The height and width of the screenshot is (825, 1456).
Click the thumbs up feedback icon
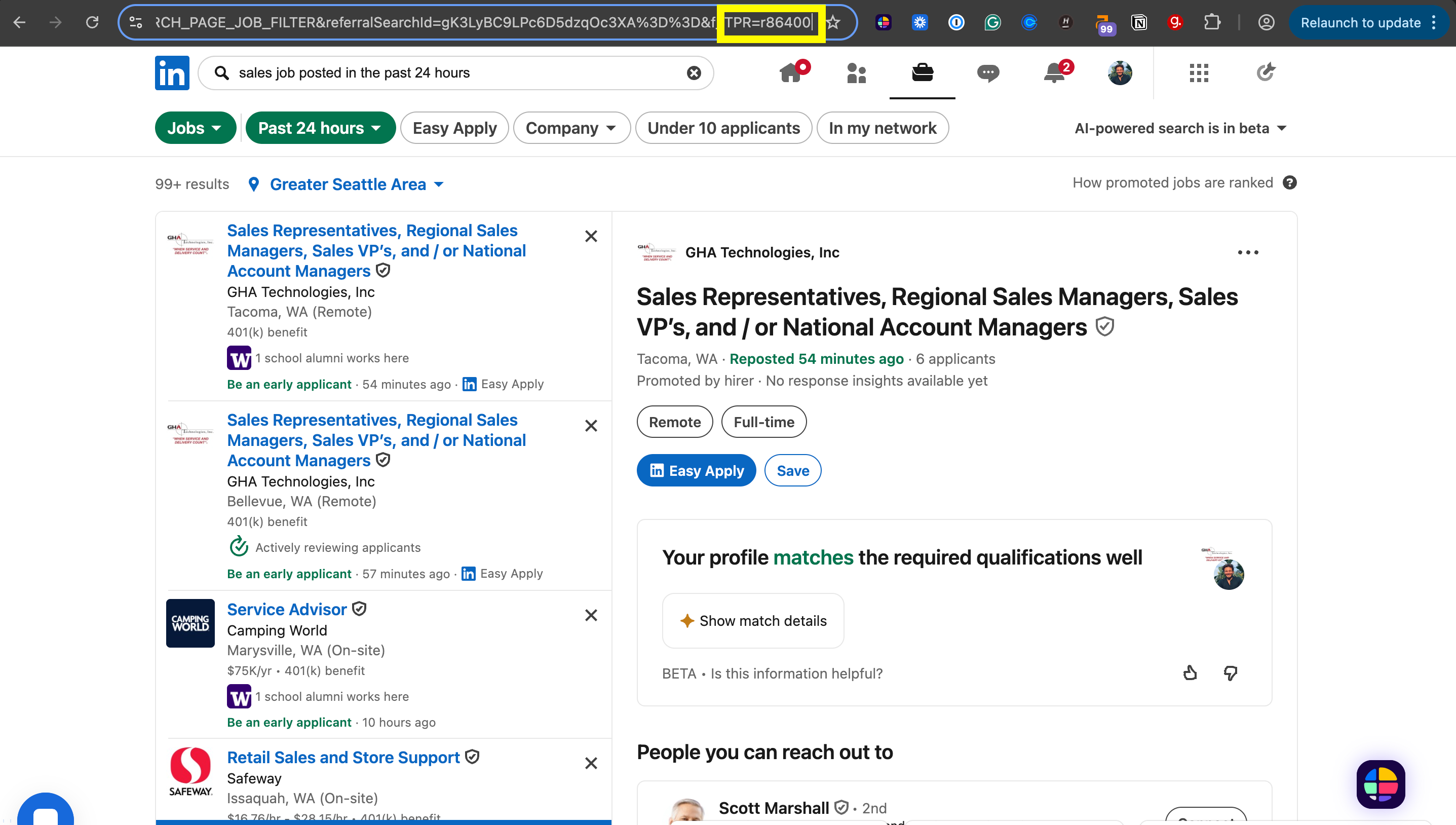pyautogui.click(x=1190, y=673)
